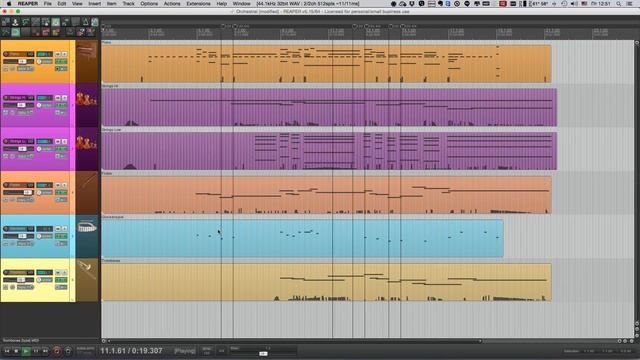Click the first icon in the lower toolbar row
This screenshot has width=640, height=360.
pyautogui.click(x=6, y=32)
